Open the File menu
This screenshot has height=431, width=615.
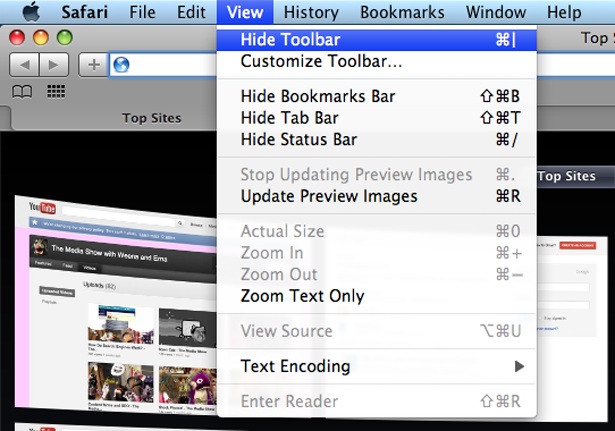point(142,12)
